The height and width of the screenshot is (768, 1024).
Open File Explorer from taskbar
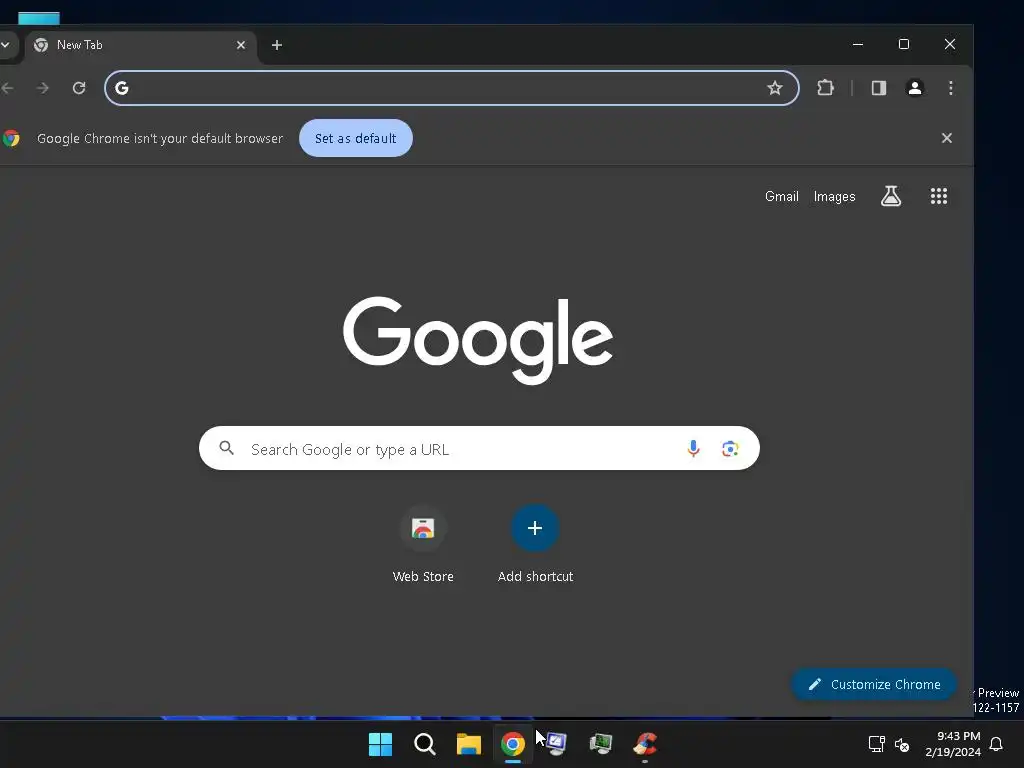tap(469, 744)
